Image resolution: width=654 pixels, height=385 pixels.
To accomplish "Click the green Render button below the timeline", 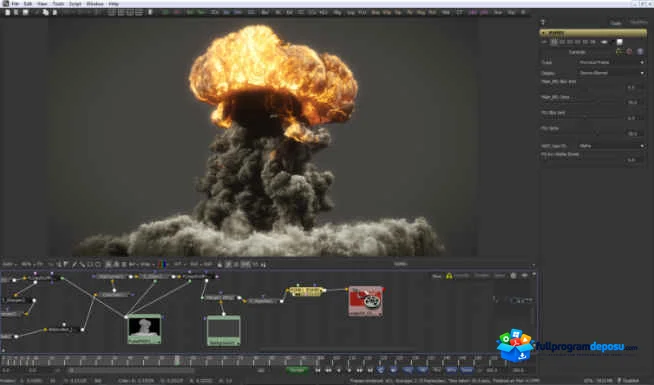I will [297, 370].
